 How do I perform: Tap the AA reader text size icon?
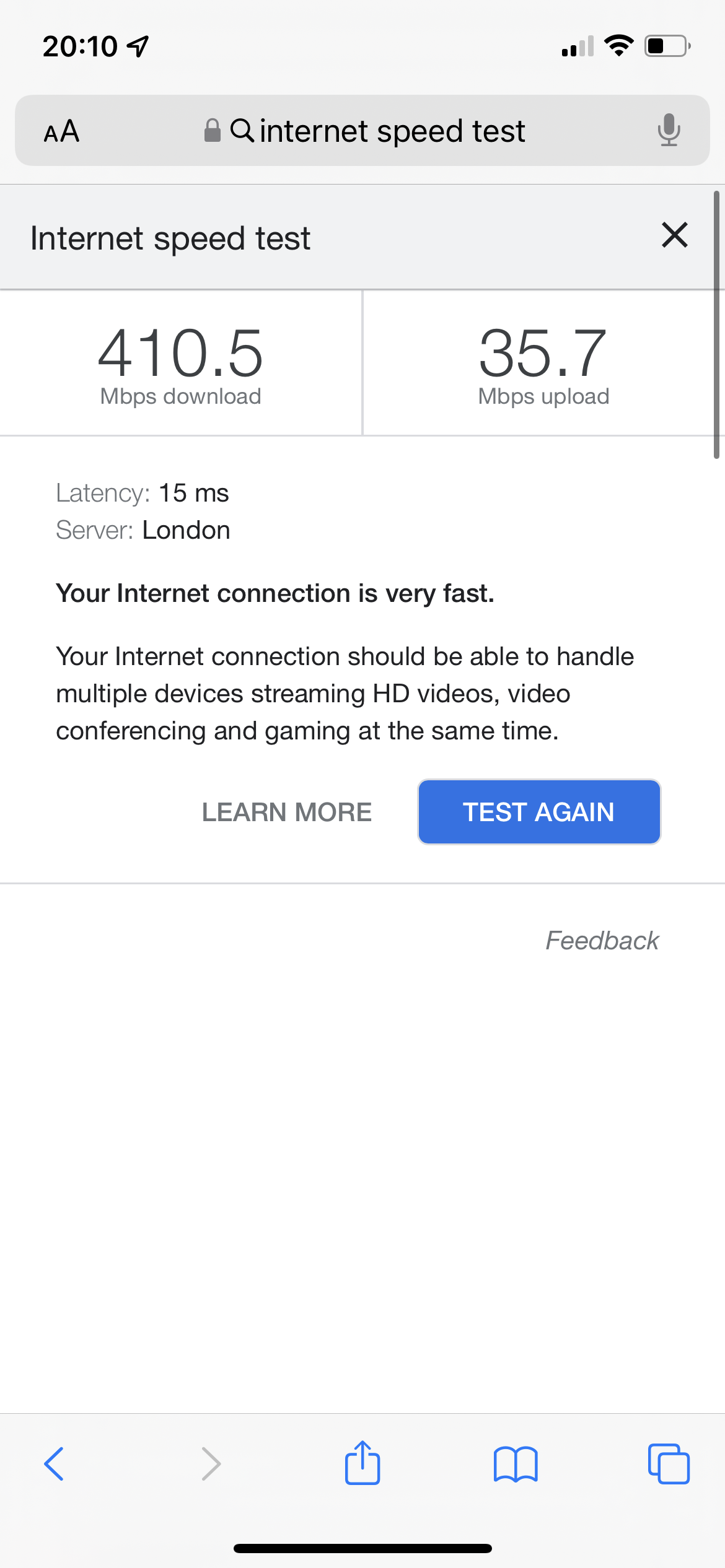coord(61,131)
